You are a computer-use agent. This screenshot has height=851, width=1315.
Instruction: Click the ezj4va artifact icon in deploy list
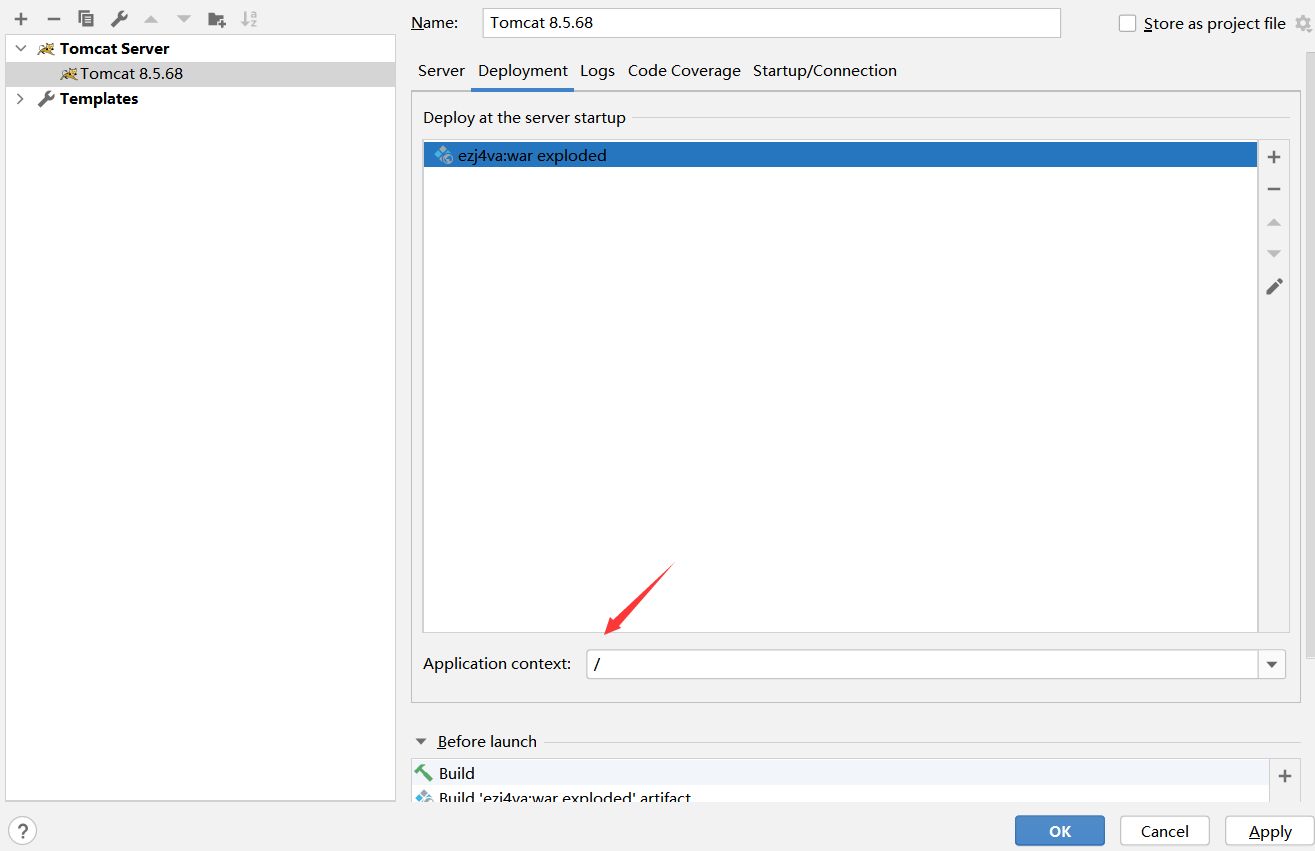click(443, 155)
